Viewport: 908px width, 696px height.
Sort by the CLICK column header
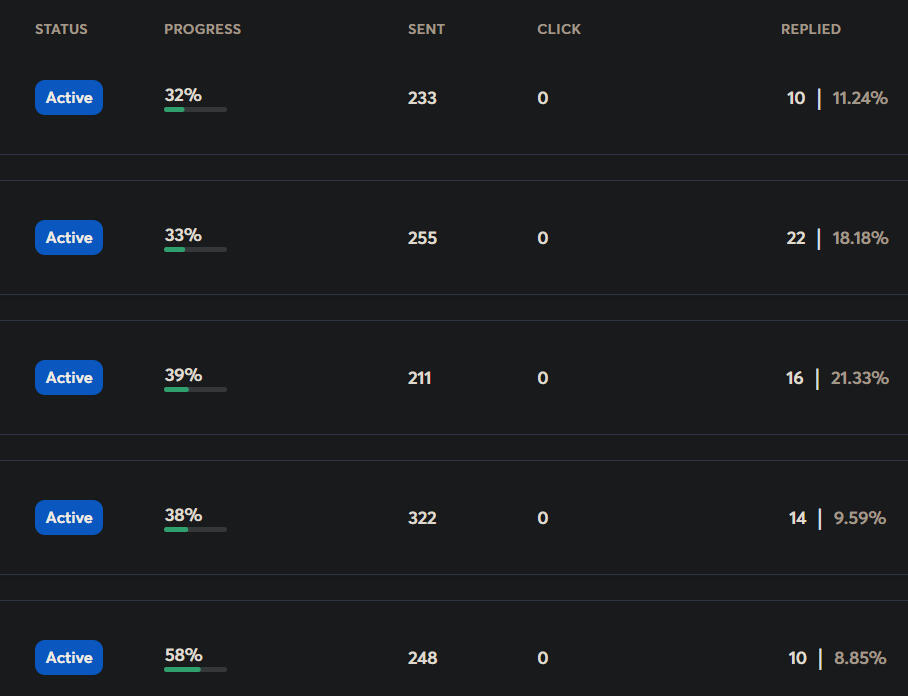[559, 29]
